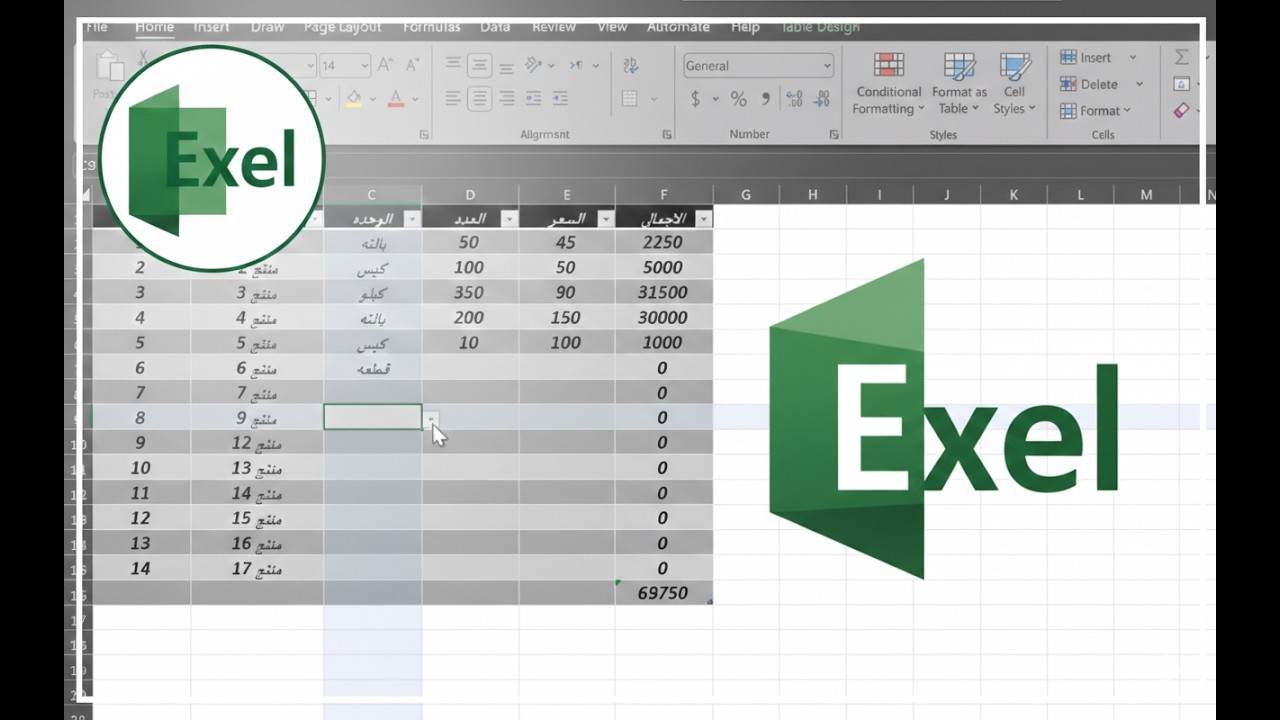Viewport: 1280px width, 720px height.
Task: Click the text direction icon
Action: tap(577, 65)
